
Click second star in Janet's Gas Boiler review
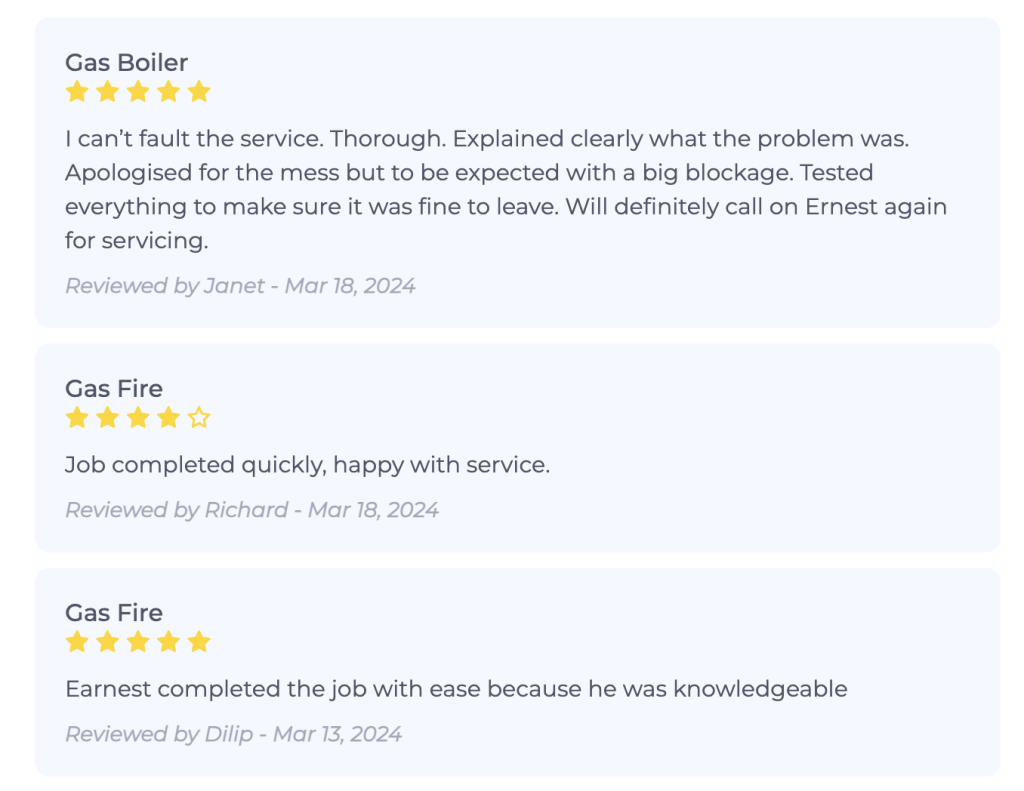(x=107, y=92)
